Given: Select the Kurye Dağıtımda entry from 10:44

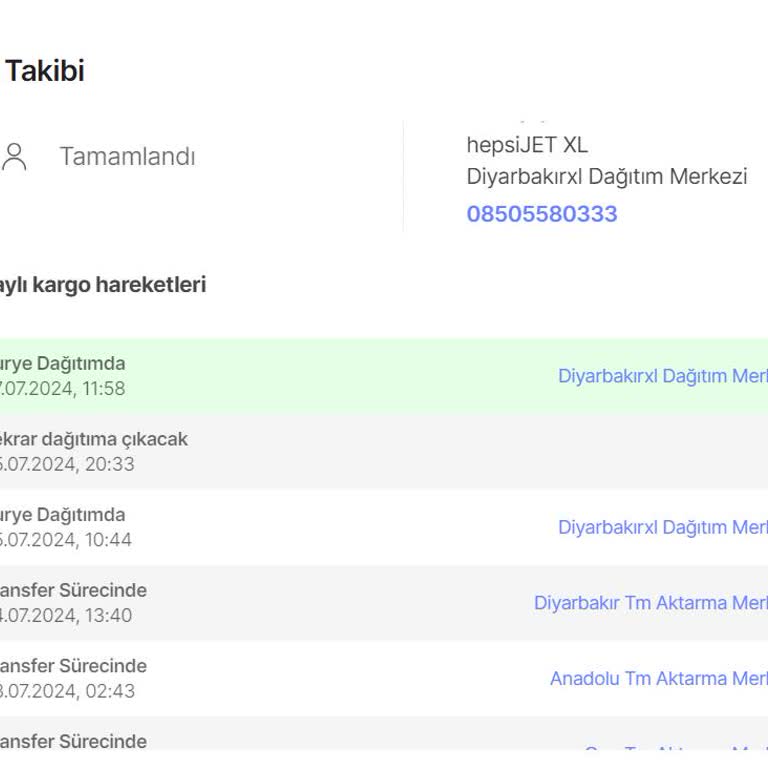Looking at the screenshot, I should tap(62, 515).
